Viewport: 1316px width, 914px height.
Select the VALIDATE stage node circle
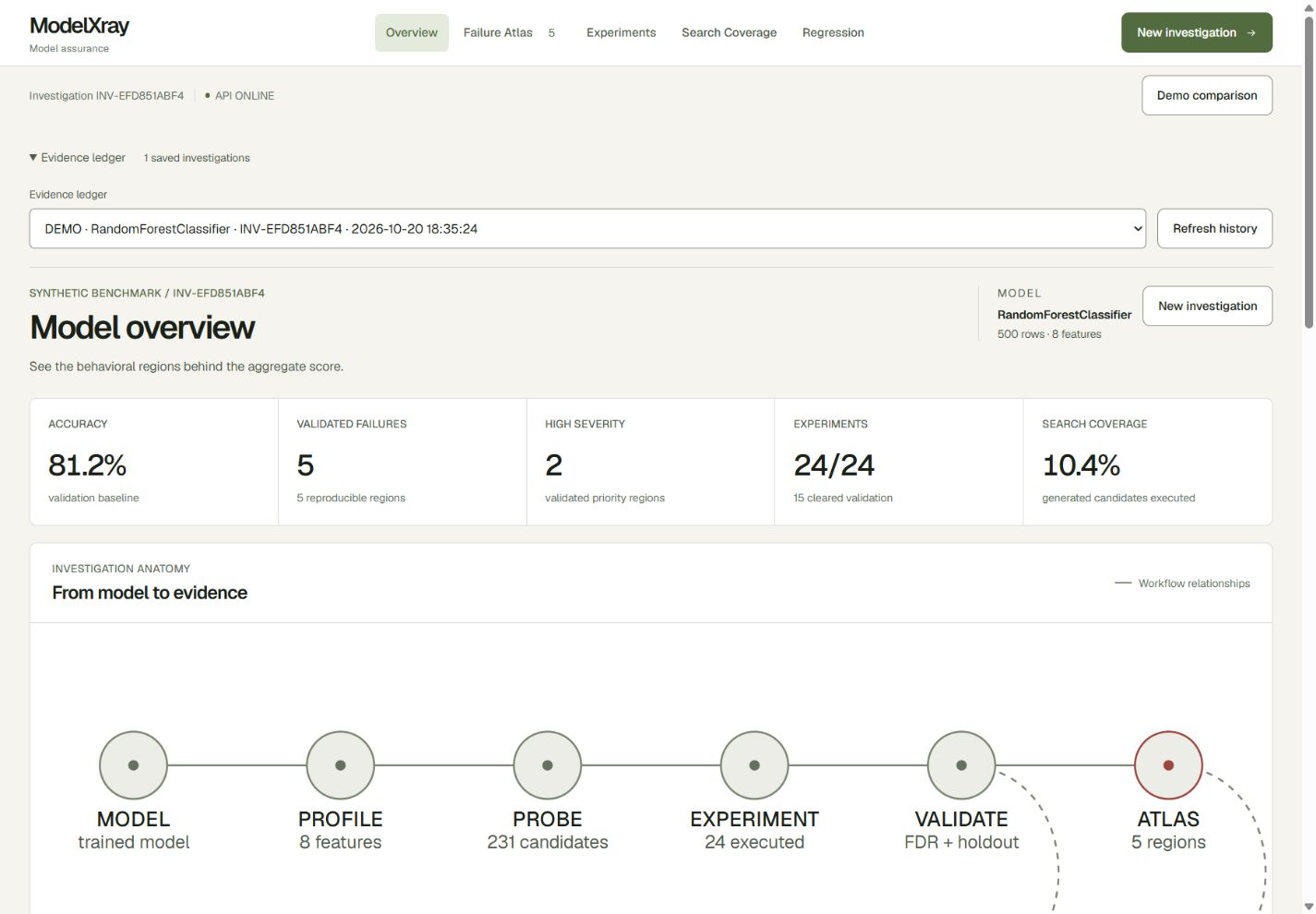[x=961, y=765]
